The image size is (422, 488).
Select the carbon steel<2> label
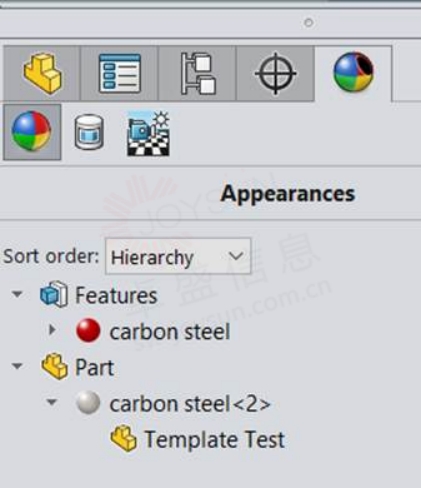coord(190,404)
